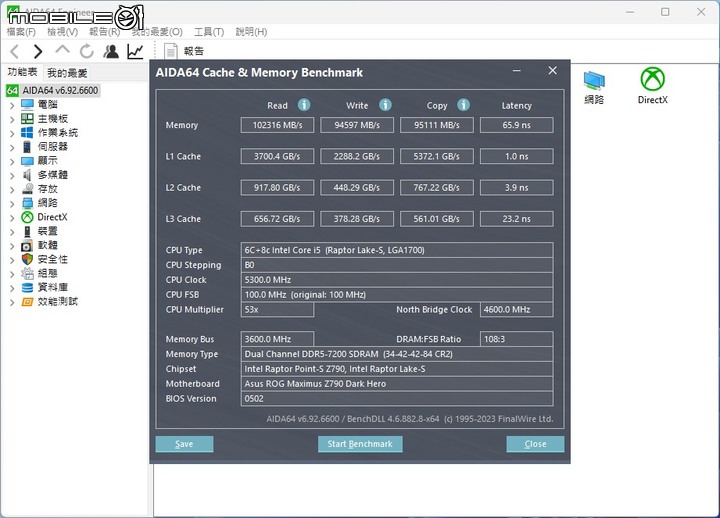Expand the 存放 tree node

point(12,190)
